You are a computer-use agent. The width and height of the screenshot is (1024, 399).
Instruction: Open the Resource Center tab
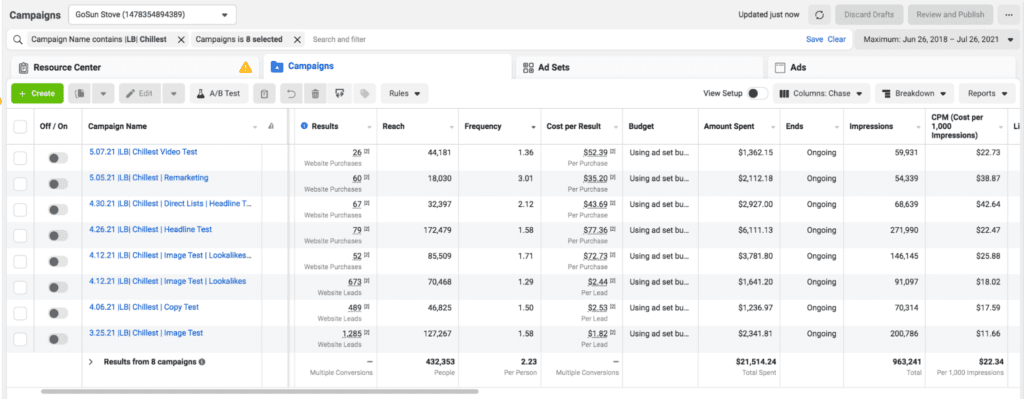click(134, 67)
